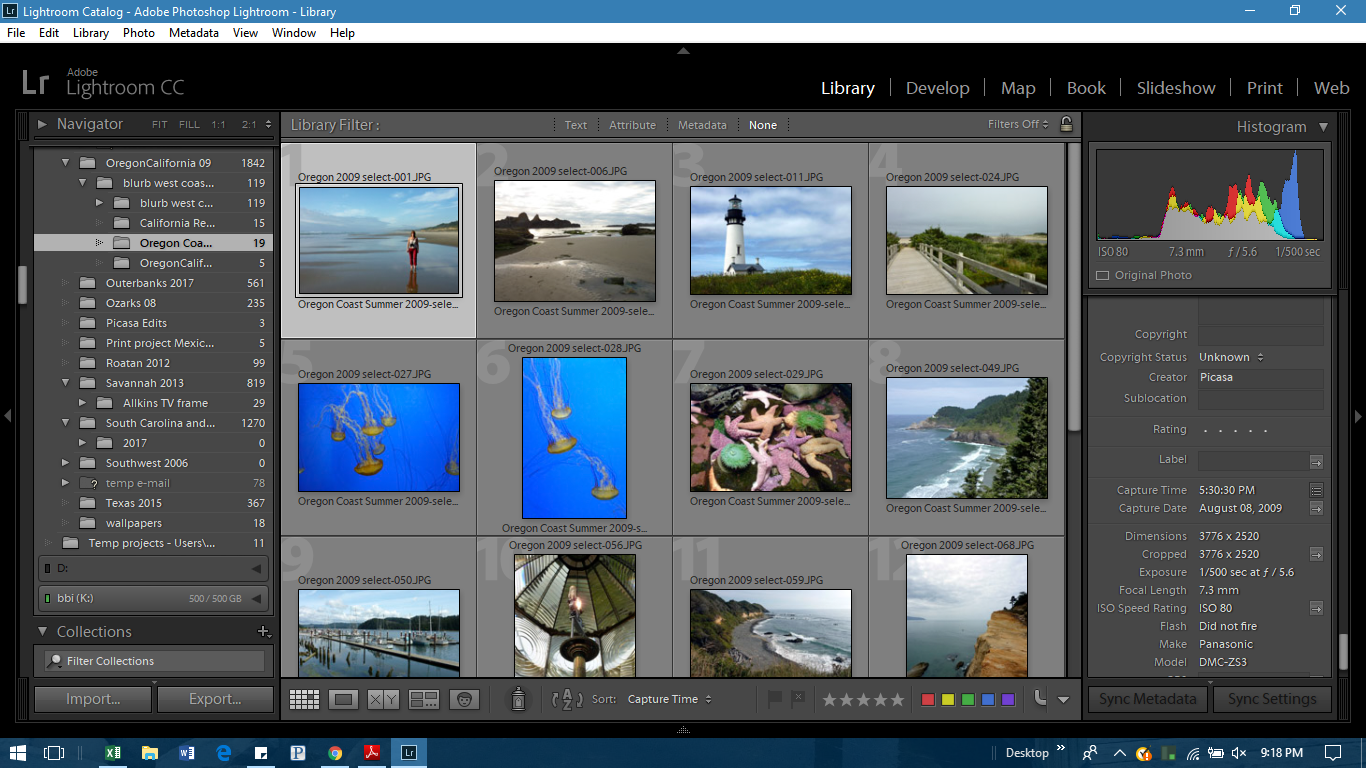Screen dimensions: 1366x768
Task: Flag photo as Pick
Action: pos(774,699)
